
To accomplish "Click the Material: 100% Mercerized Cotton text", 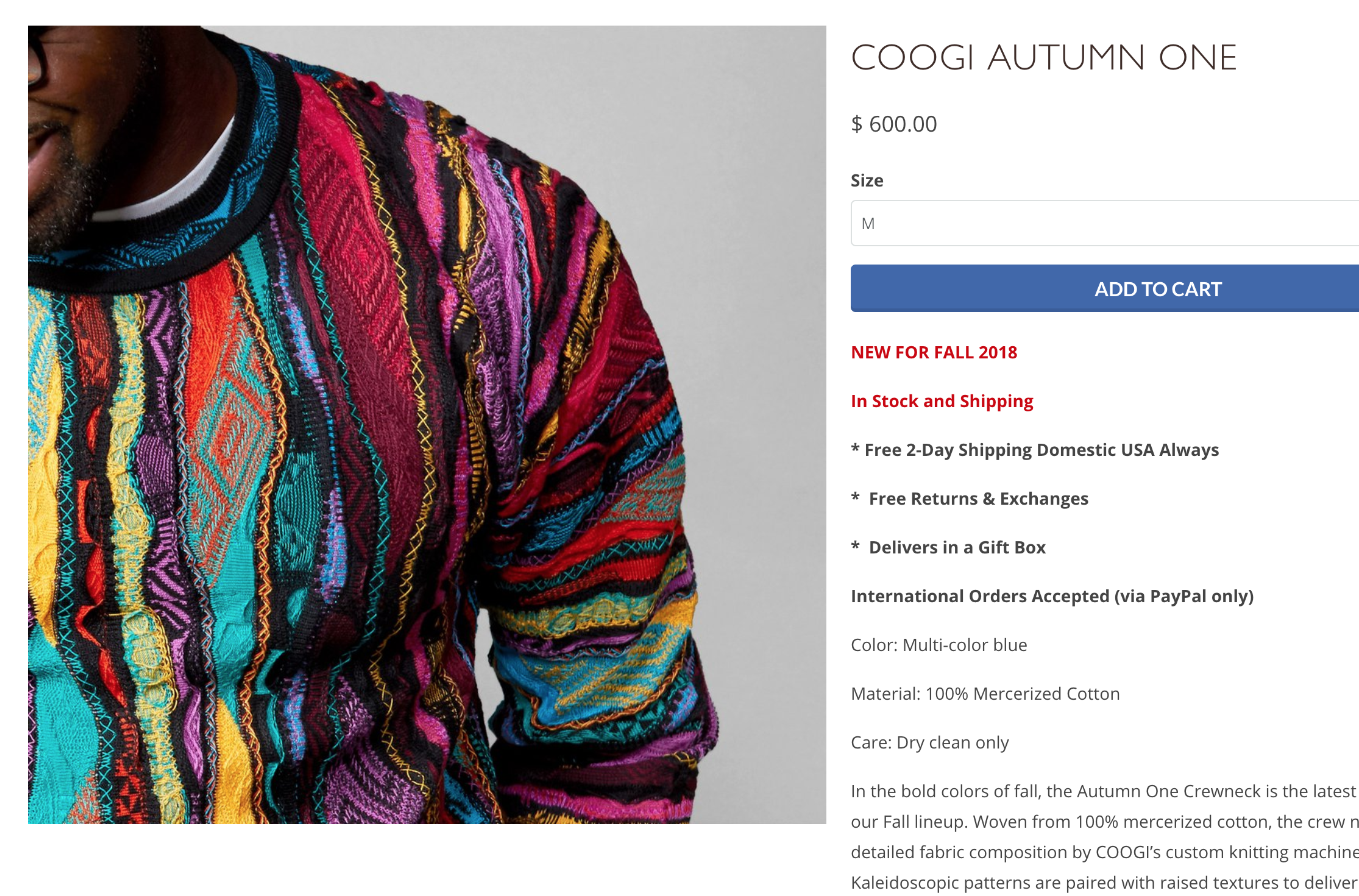I will coord(985,694).
